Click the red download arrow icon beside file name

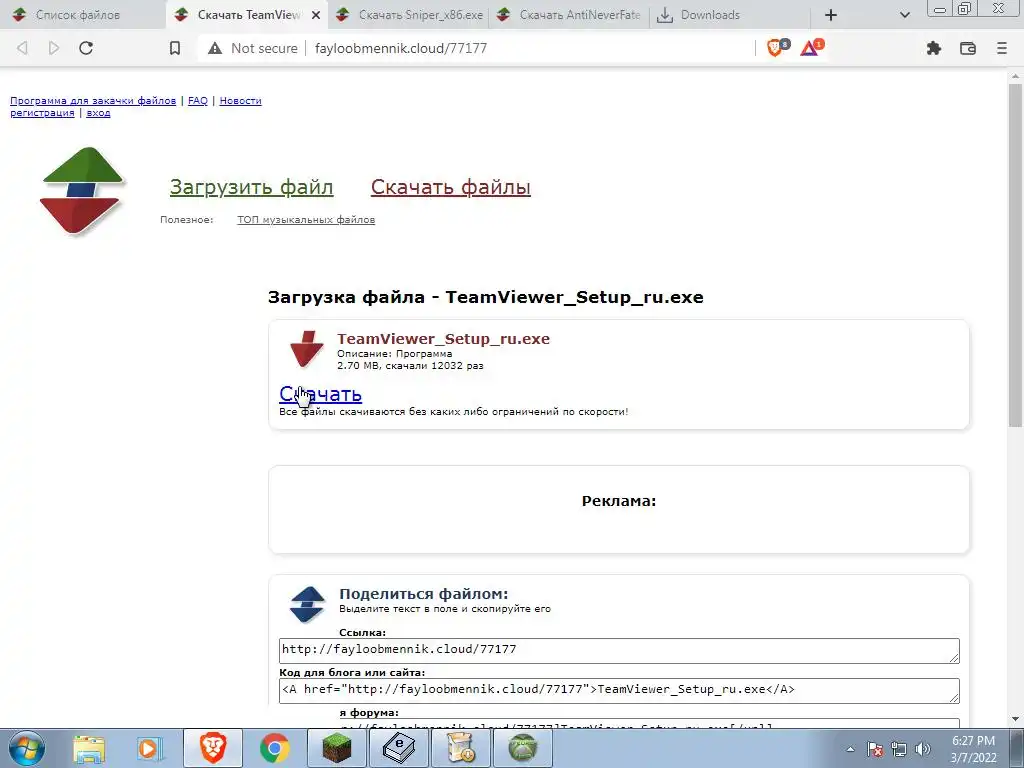click(x=306, y=349)
